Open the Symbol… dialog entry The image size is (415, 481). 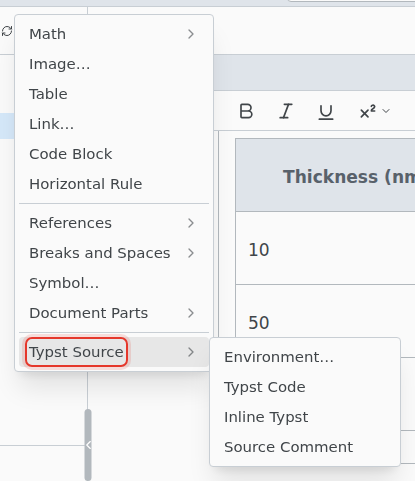[114, 283]
